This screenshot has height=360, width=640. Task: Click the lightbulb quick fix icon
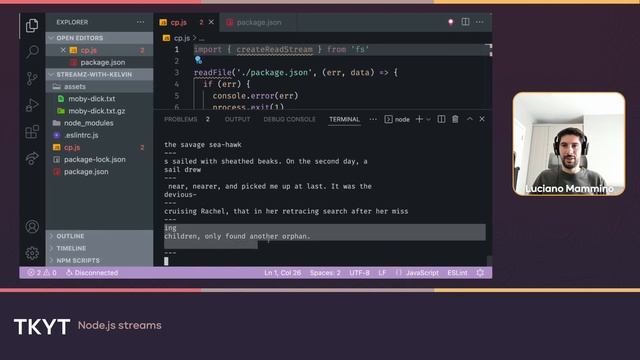[x=198, y=60]
